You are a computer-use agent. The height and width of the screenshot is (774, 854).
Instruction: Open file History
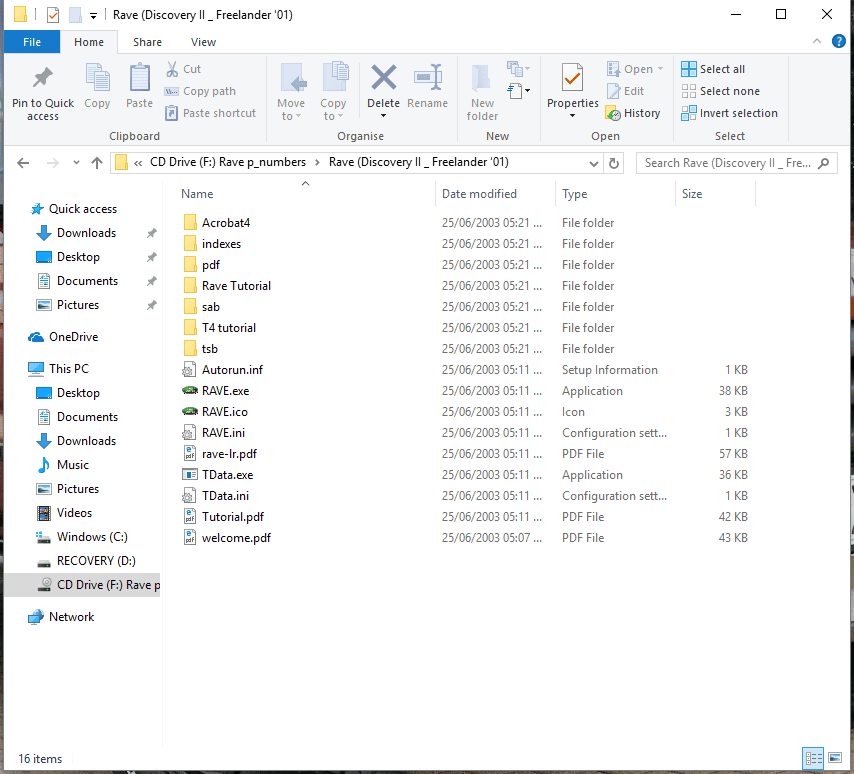[633, 113]
